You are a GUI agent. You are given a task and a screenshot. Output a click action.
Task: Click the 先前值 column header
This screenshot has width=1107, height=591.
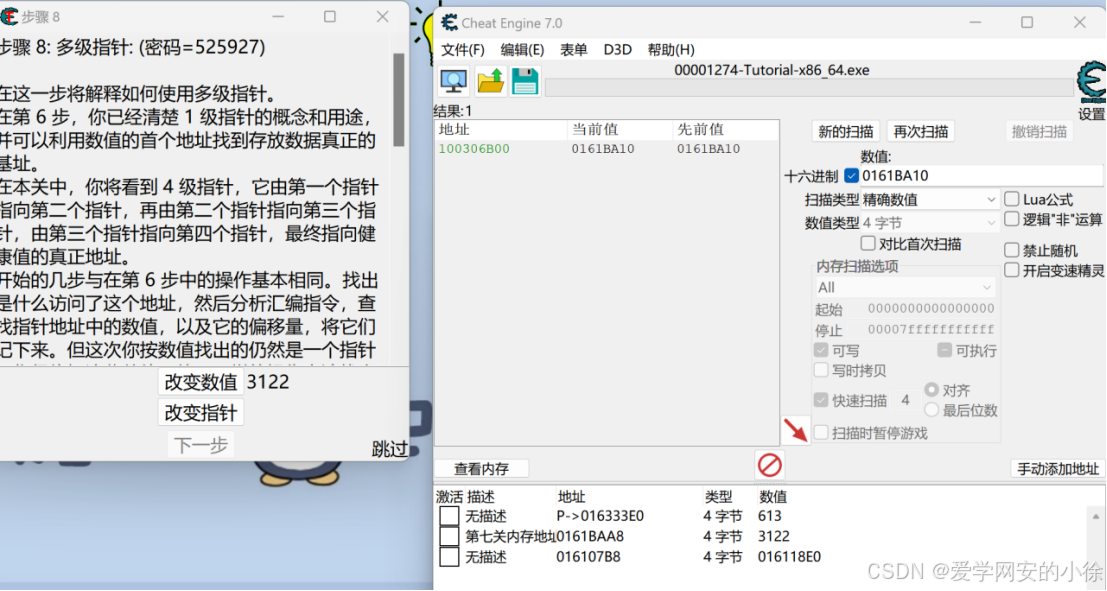coord(726,129)
